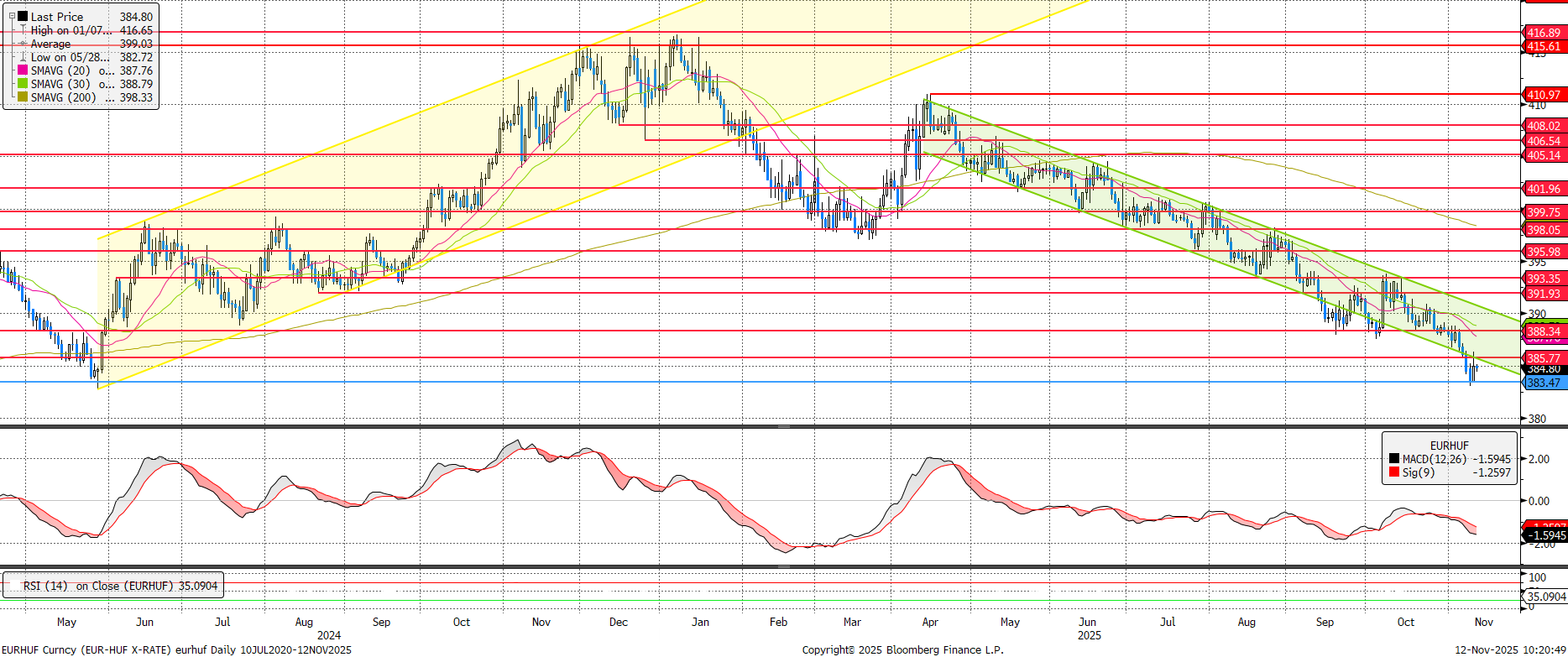Screen dimensions: 1568x657
Task: Click the olive SMAVG (200) swatch
Action: pos(23,97)
